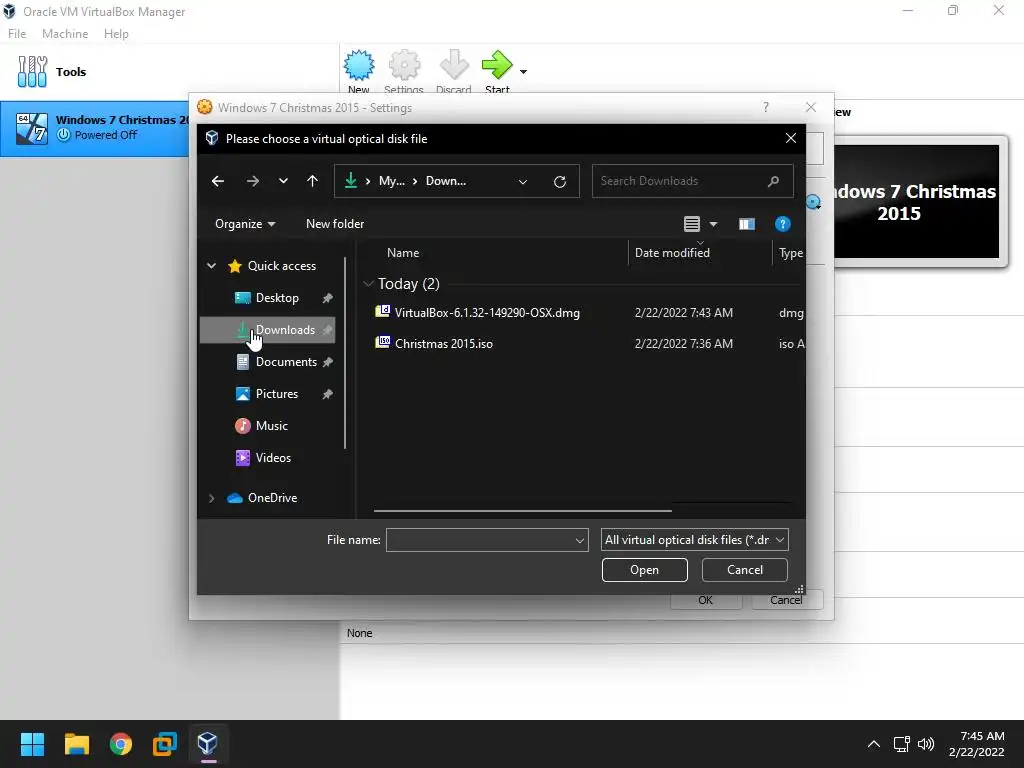Go up one folder level
The image size is (1024, 768).
point(312,181)
